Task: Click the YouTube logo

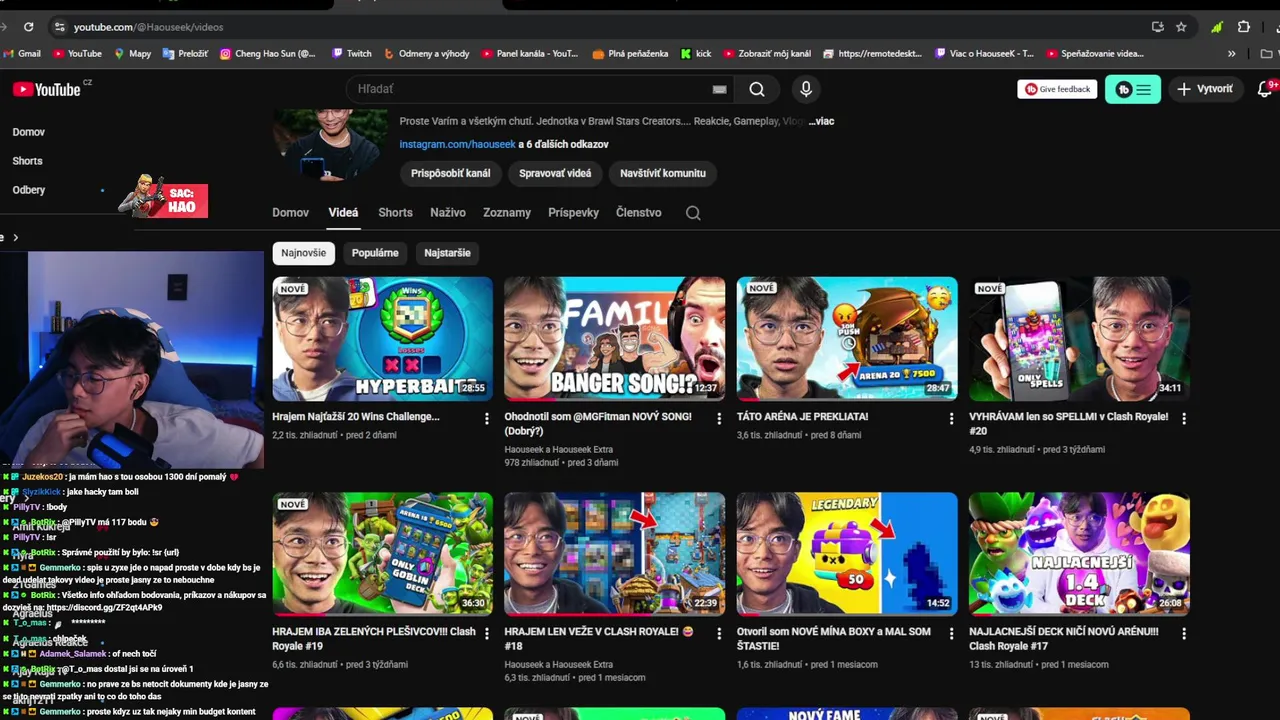Action: click(x=46, y=89)
